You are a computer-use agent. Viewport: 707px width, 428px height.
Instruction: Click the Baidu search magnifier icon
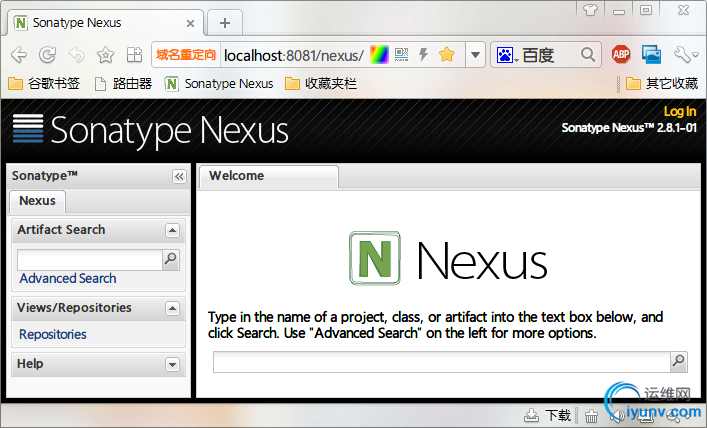[x=588, y=55]
